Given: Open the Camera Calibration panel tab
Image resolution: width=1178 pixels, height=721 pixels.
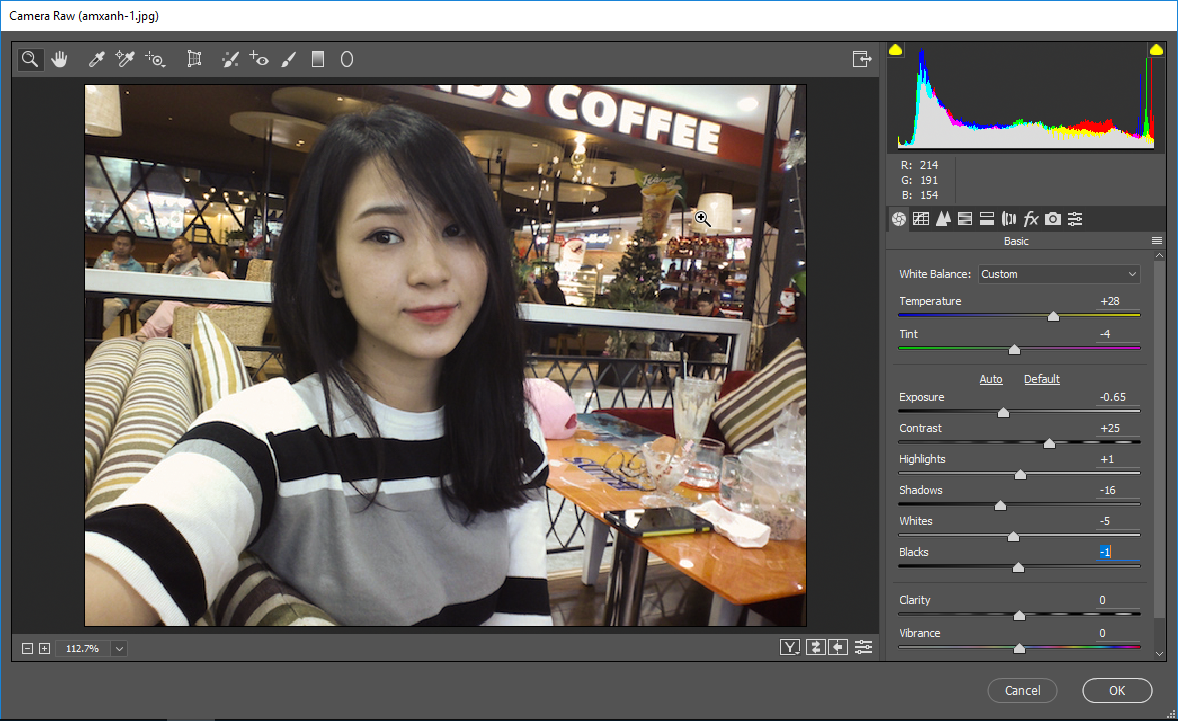Looking at the screenshot, I should click(1053, 219).
